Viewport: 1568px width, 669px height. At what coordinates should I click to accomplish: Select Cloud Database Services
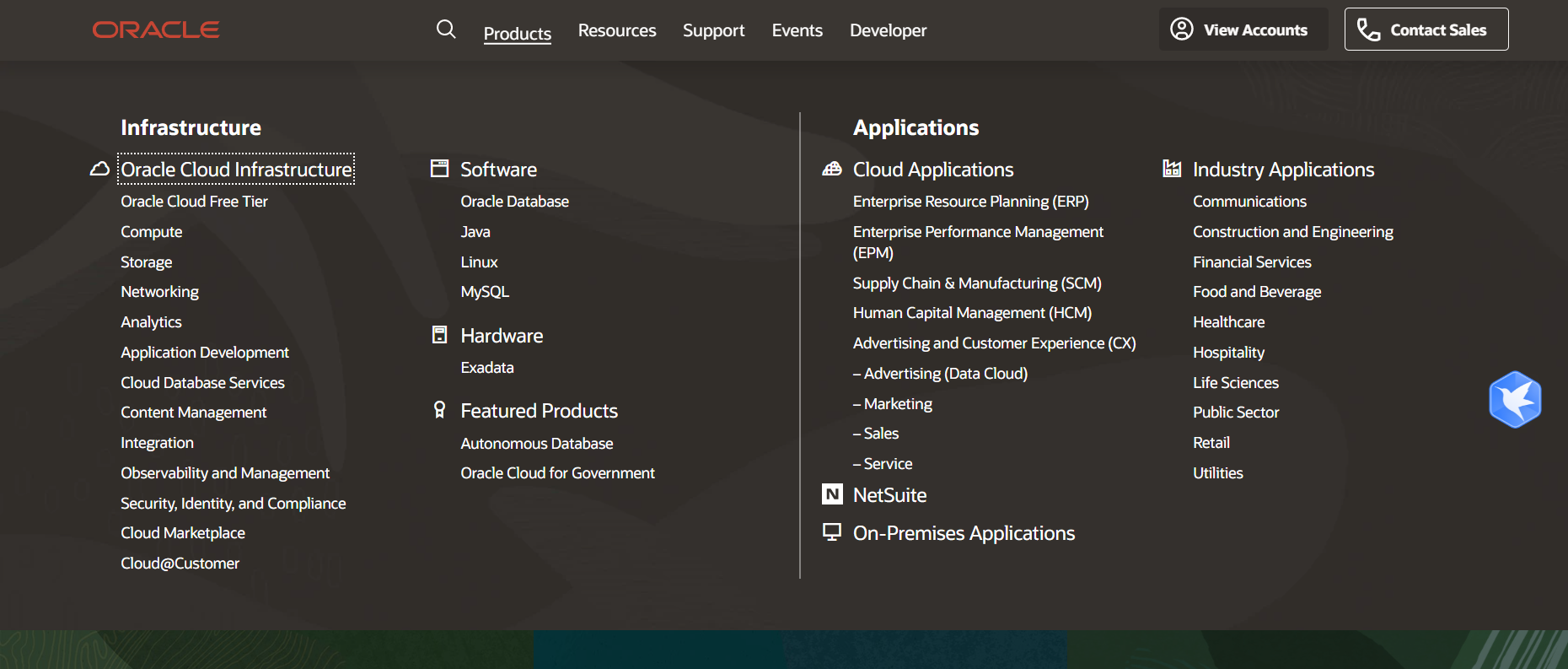click(202, 383)
